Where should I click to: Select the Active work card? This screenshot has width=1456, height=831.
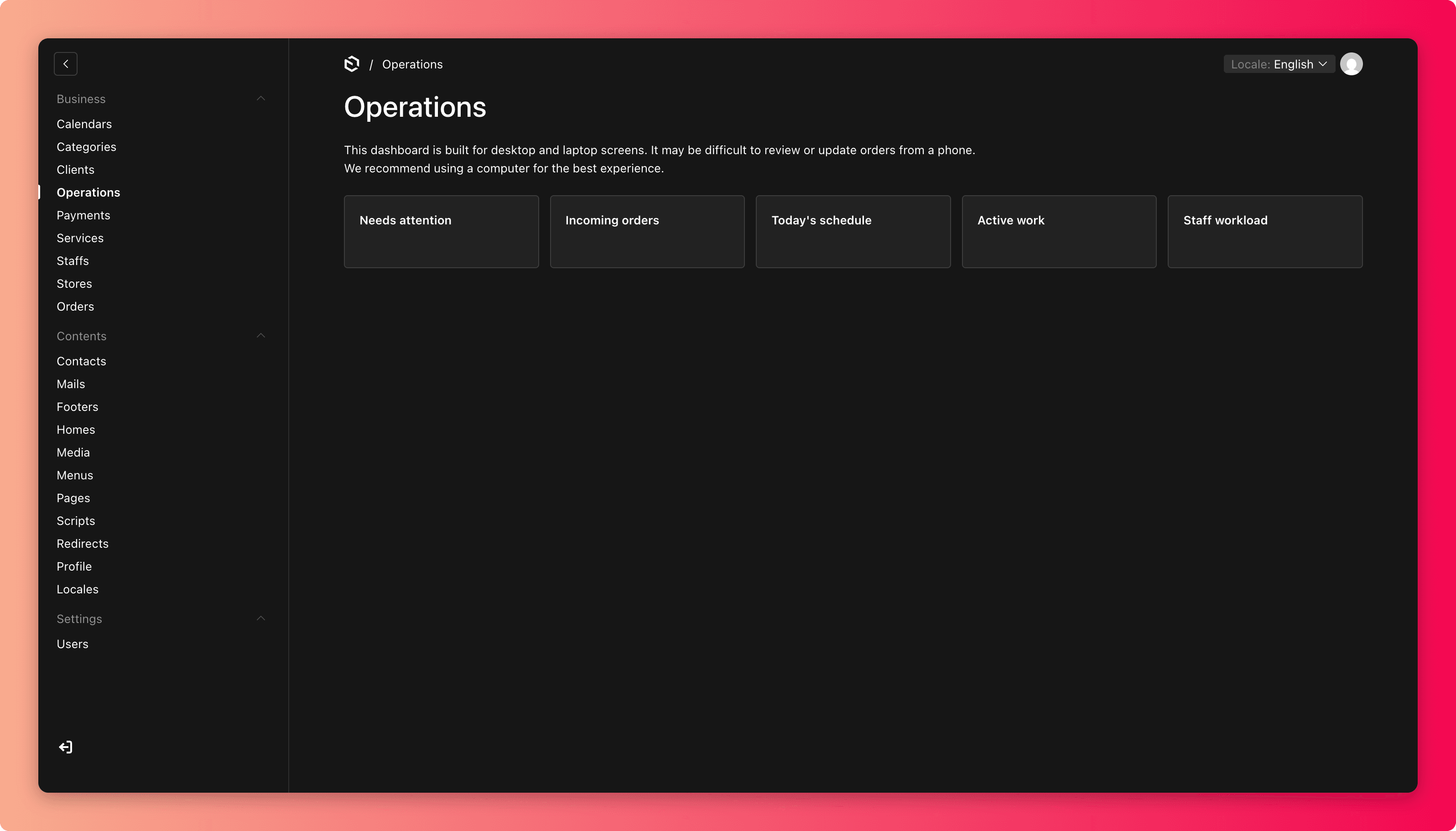tap(1059, 232)
